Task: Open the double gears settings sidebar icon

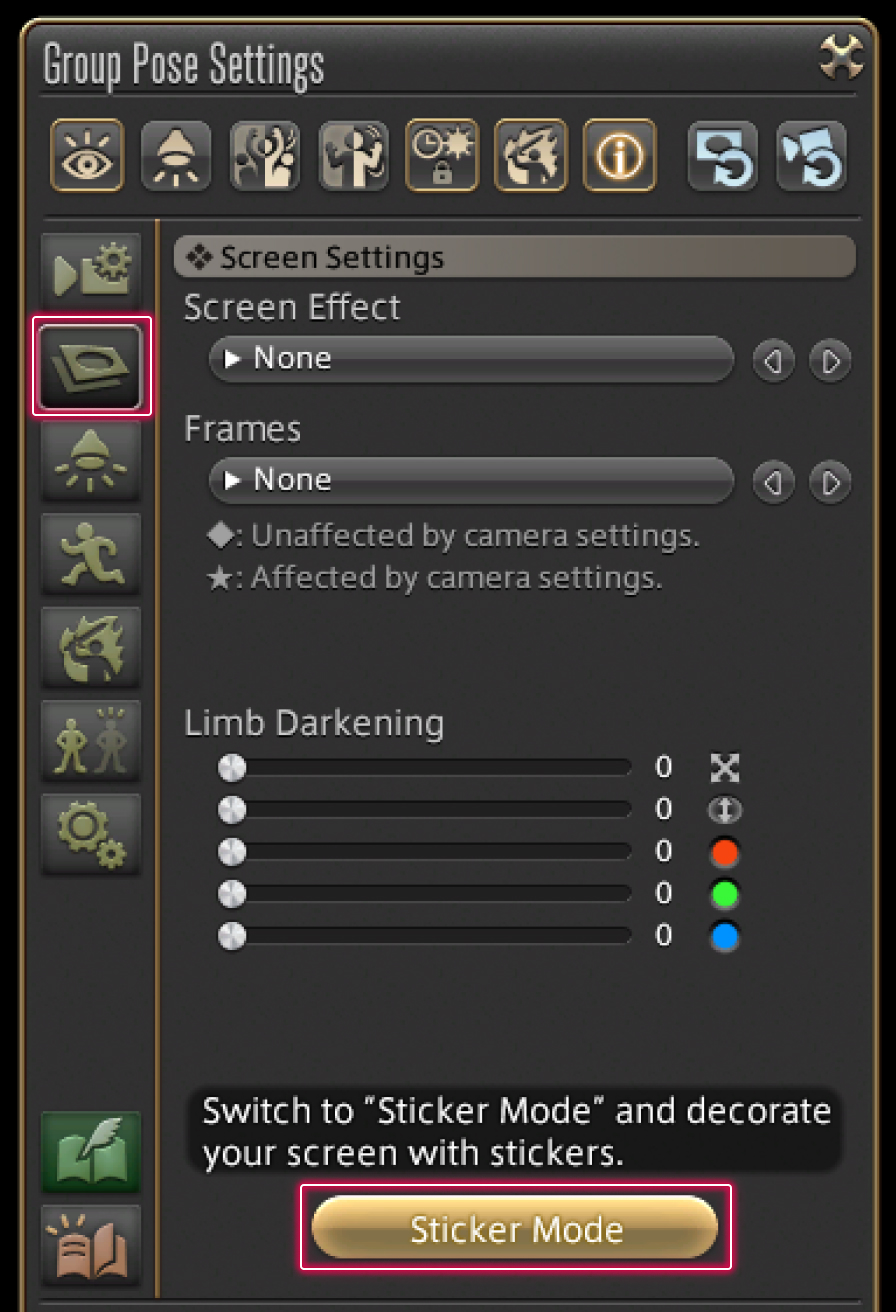Action: tap(91, 834)
